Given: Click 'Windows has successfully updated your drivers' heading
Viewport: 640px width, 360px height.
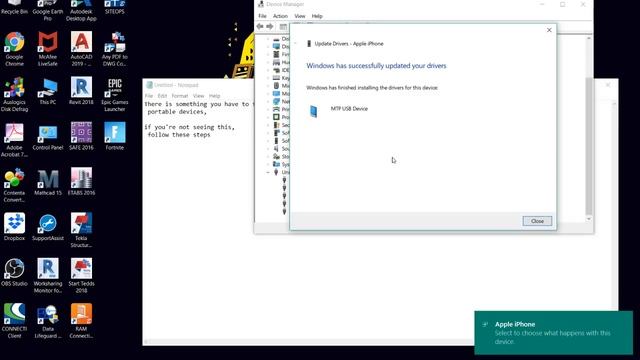Looking at the screenshot, I should (x=376, y=66).
